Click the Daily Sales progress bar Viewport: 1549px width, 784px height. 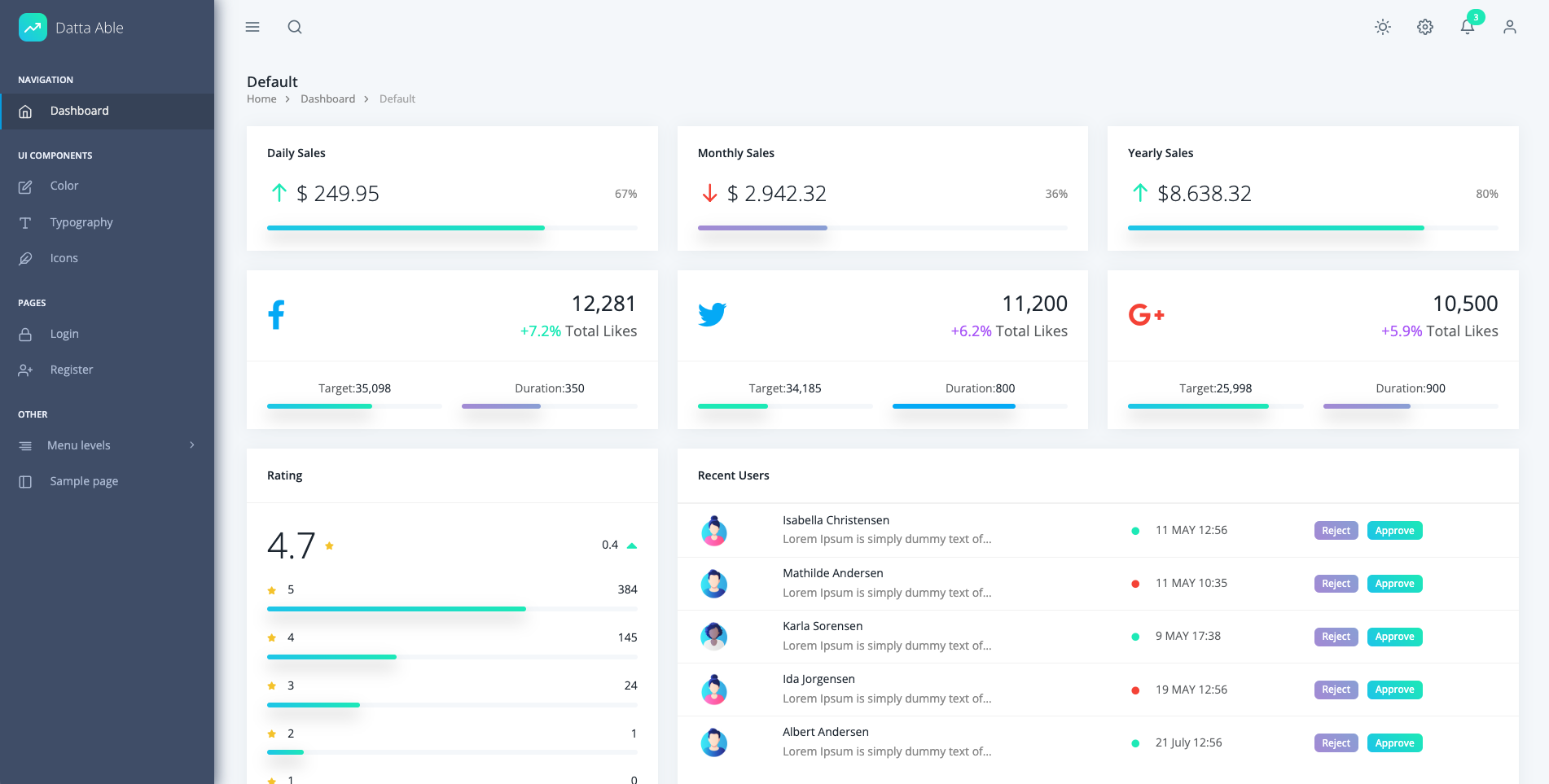click(451, 228)
